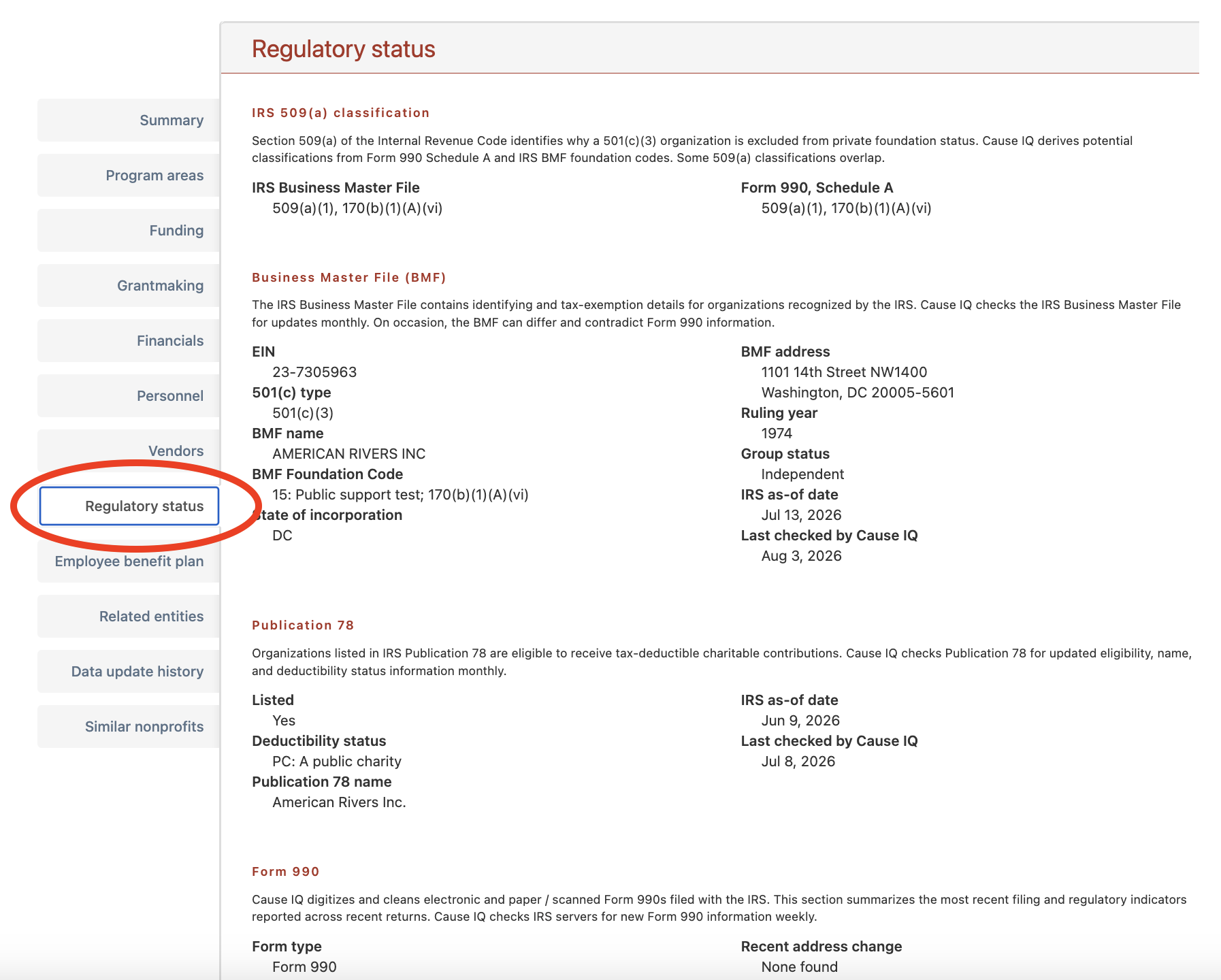1221x980 pixels.
Task: Click the Independent group status value
Action: [802, 474]
